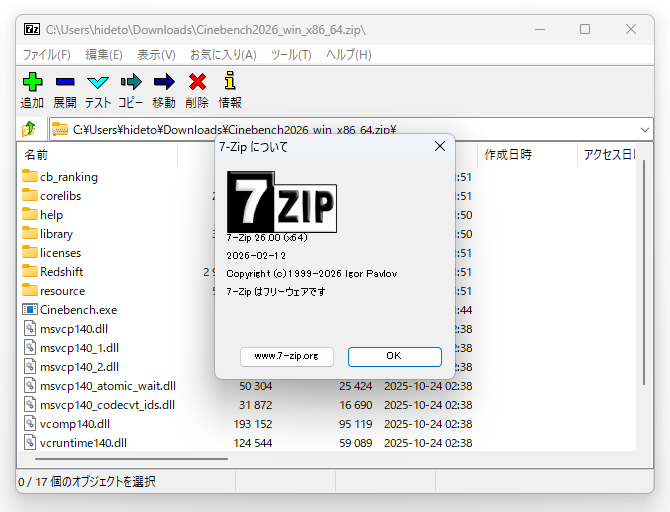Run the テスト (Test) toolbar icon
Image resolution: width=670 pixels, height=512 pixels.
(x=98, y=82)
